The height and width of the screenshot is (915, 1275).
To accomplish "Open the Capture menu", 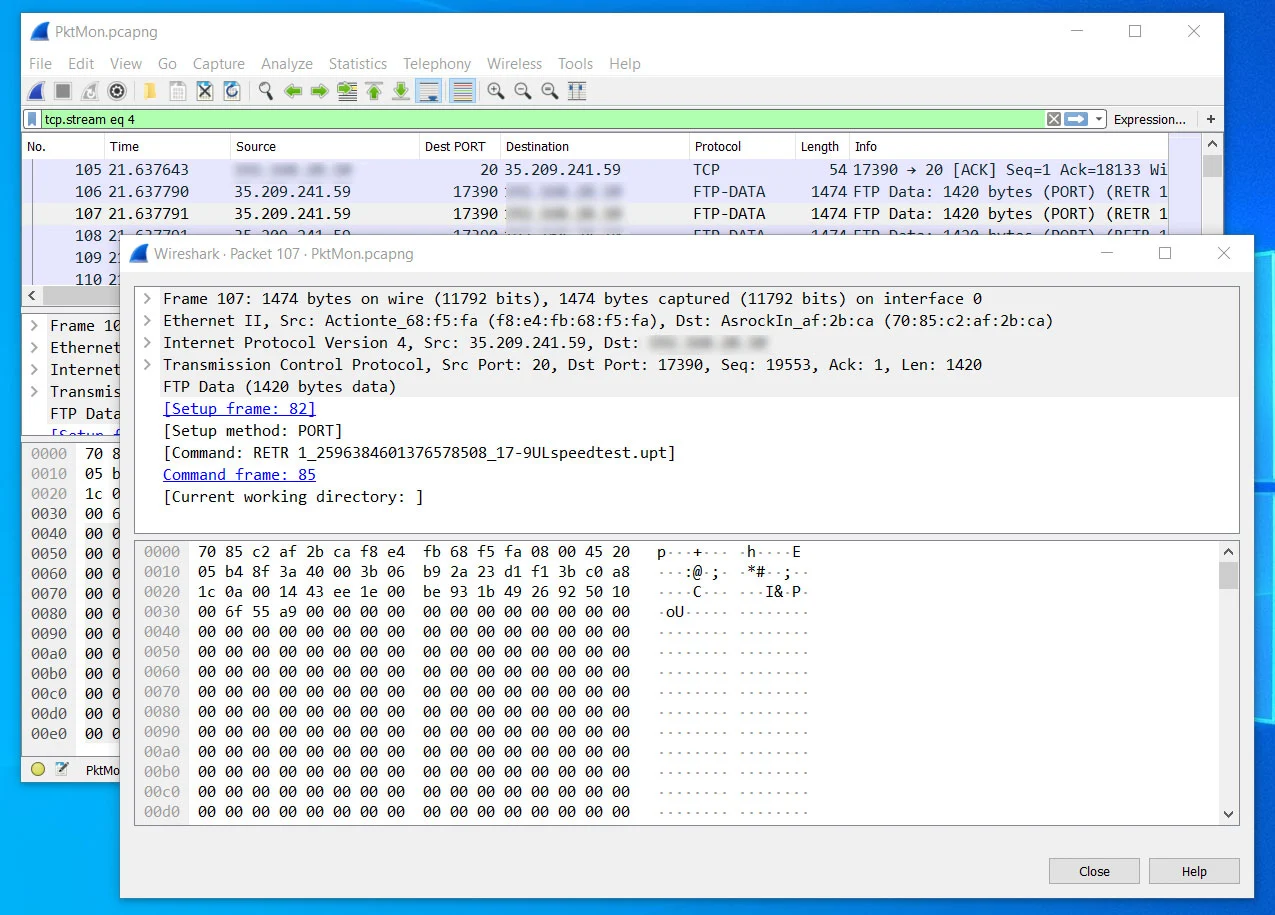I will tap(218, 64).
